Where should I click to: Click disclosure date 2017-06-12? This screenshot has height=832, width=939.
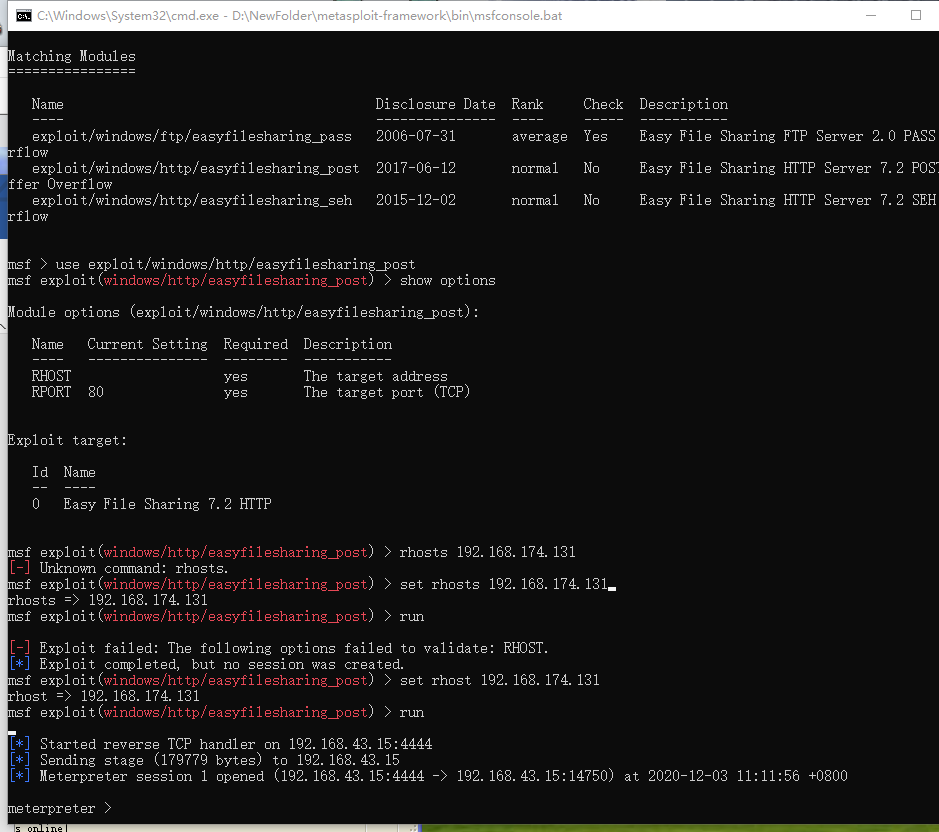click(416, 168)
